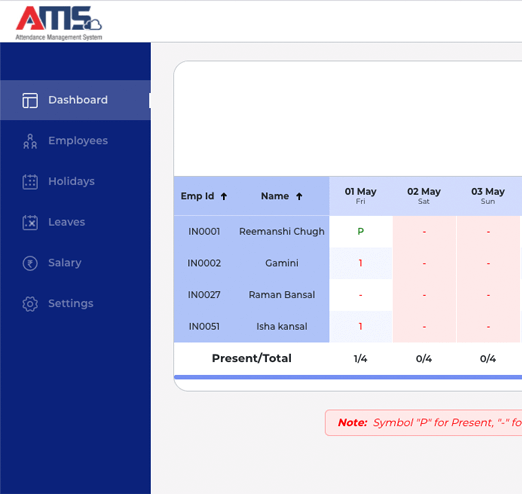The height and width of the screenshot is (494, 522).
Task: Select the 02 May Sat column header
Action: [x=424, y=196]
